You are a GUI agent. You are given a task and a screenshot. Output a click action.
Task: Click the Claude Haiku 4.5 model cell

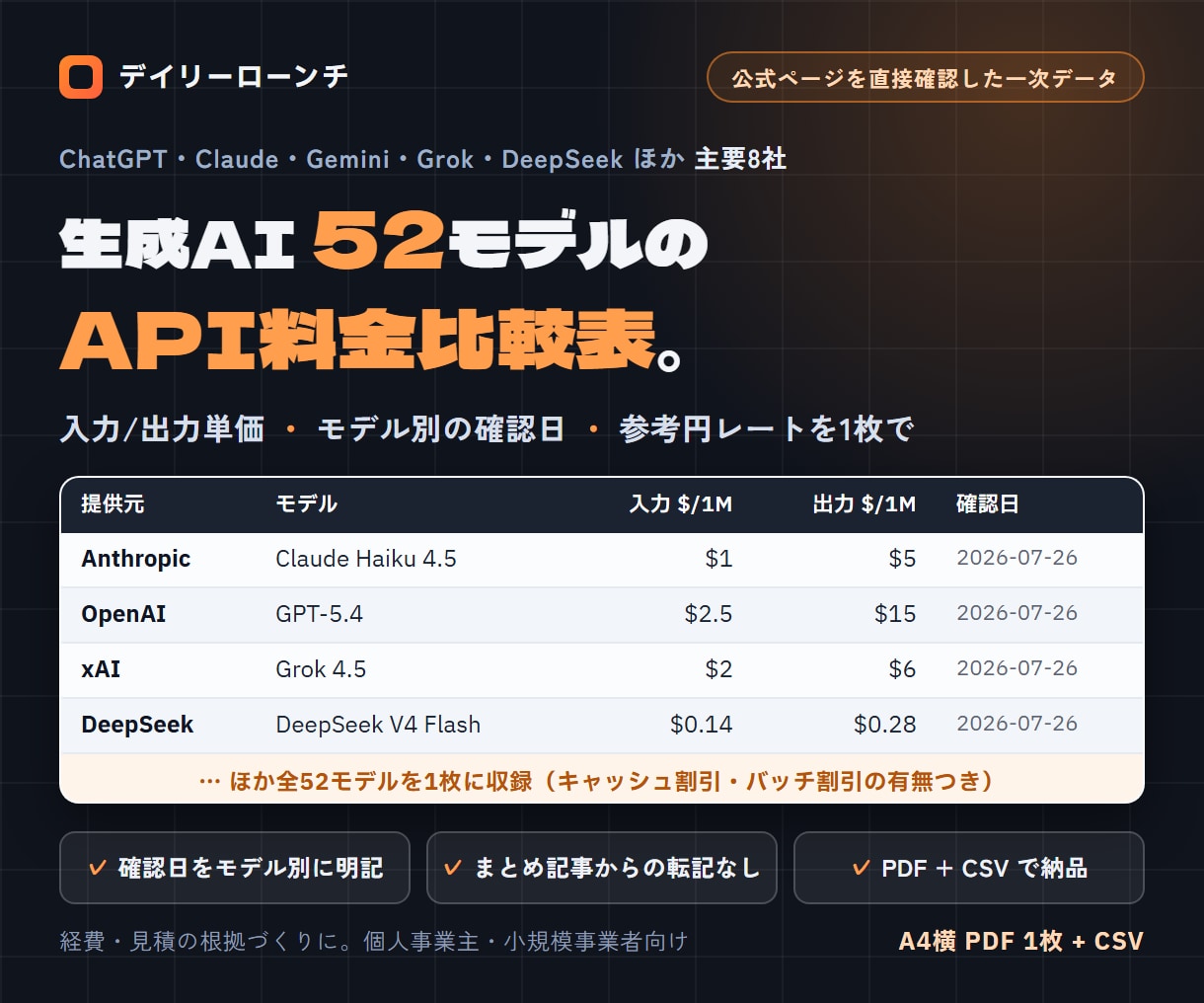click(x=366, y=559)
